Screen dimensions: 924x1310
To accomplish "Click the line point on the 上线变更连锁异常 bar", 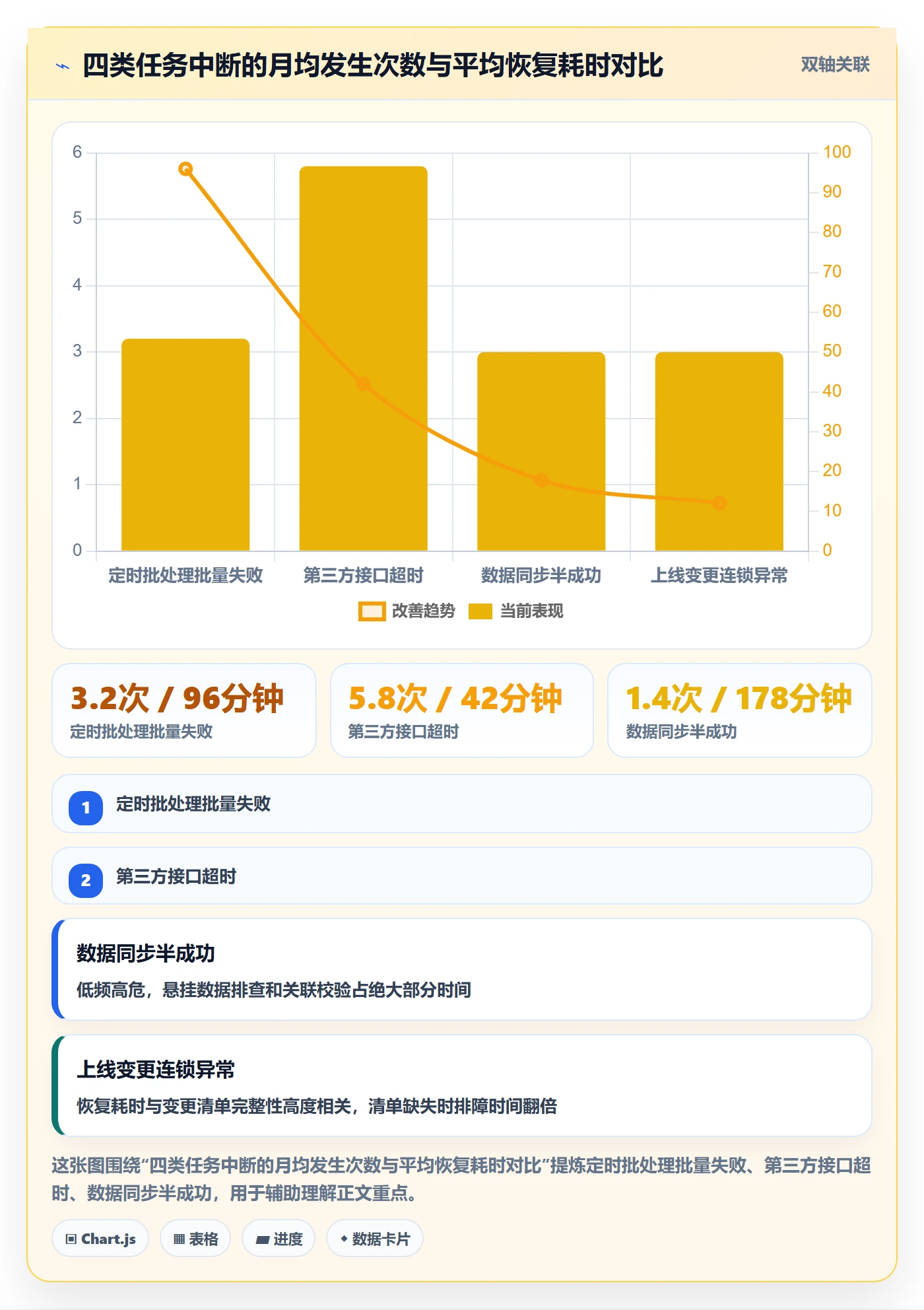I will [719, 503].
